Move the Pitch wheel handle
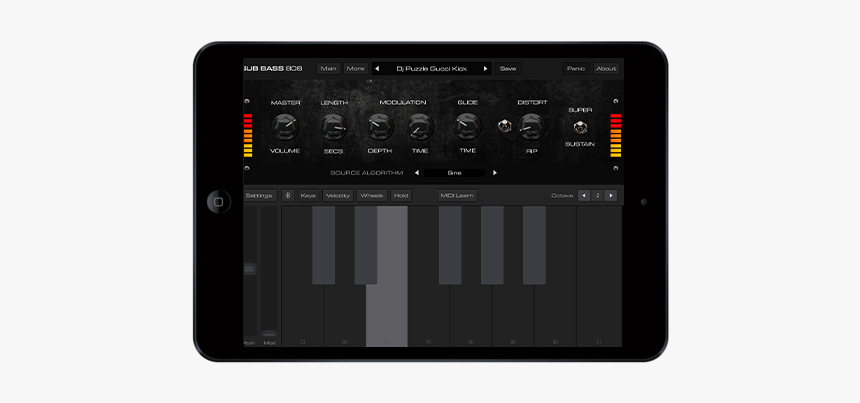This screenshot has height=403, width=860. coord(250,269)
